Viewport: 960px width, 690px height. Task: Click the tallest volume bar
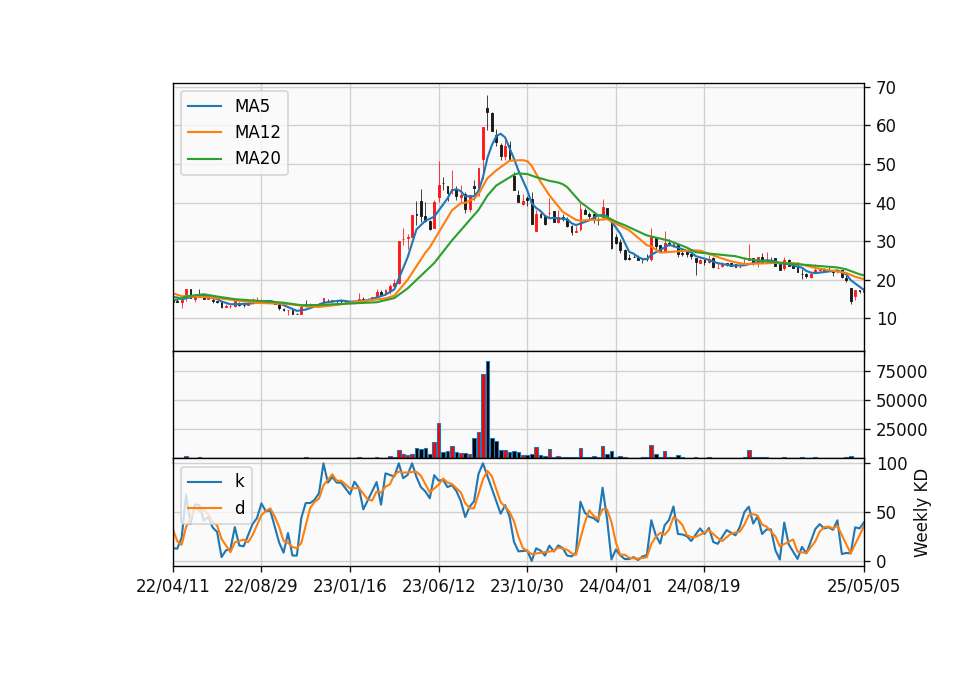(x=488, y=410)
